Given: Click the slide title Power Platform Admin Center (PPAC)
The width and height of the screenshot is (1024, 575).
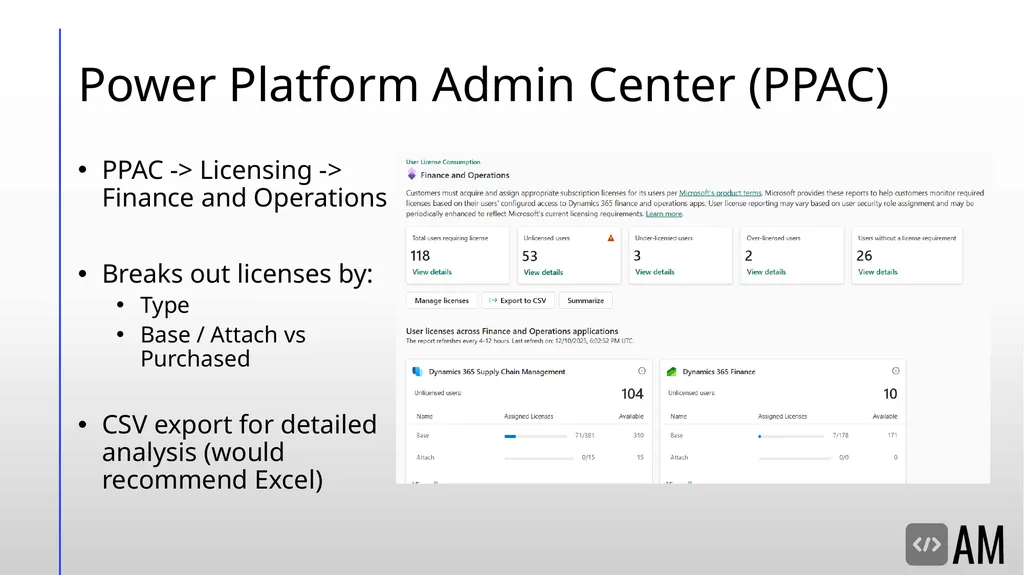Looking at the screenshot, I should point(484,84).
